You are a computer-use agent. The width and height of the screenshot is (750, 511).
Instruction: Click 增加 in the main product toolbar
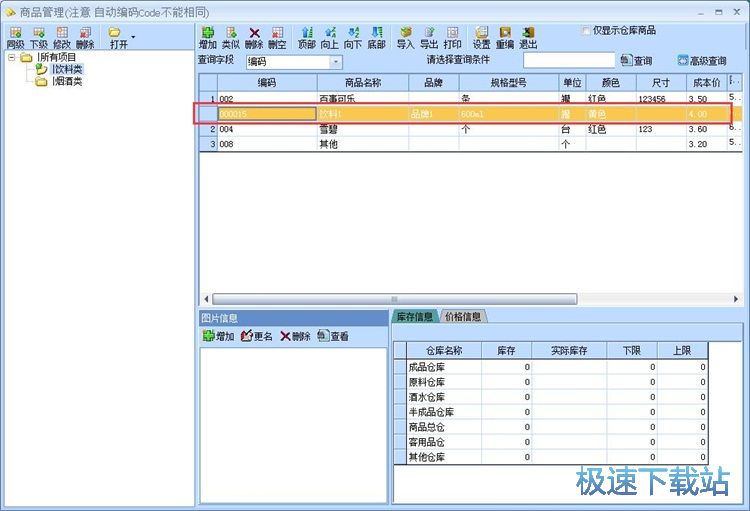click(208, 38)
